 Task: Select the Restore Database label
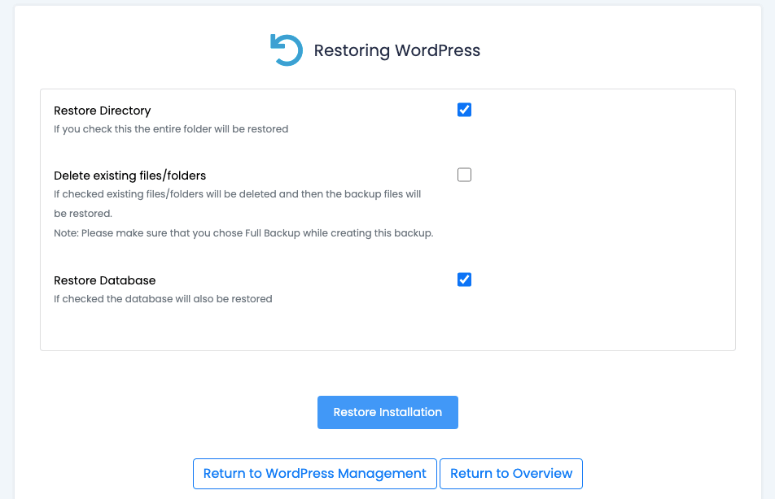click(105, 281)
